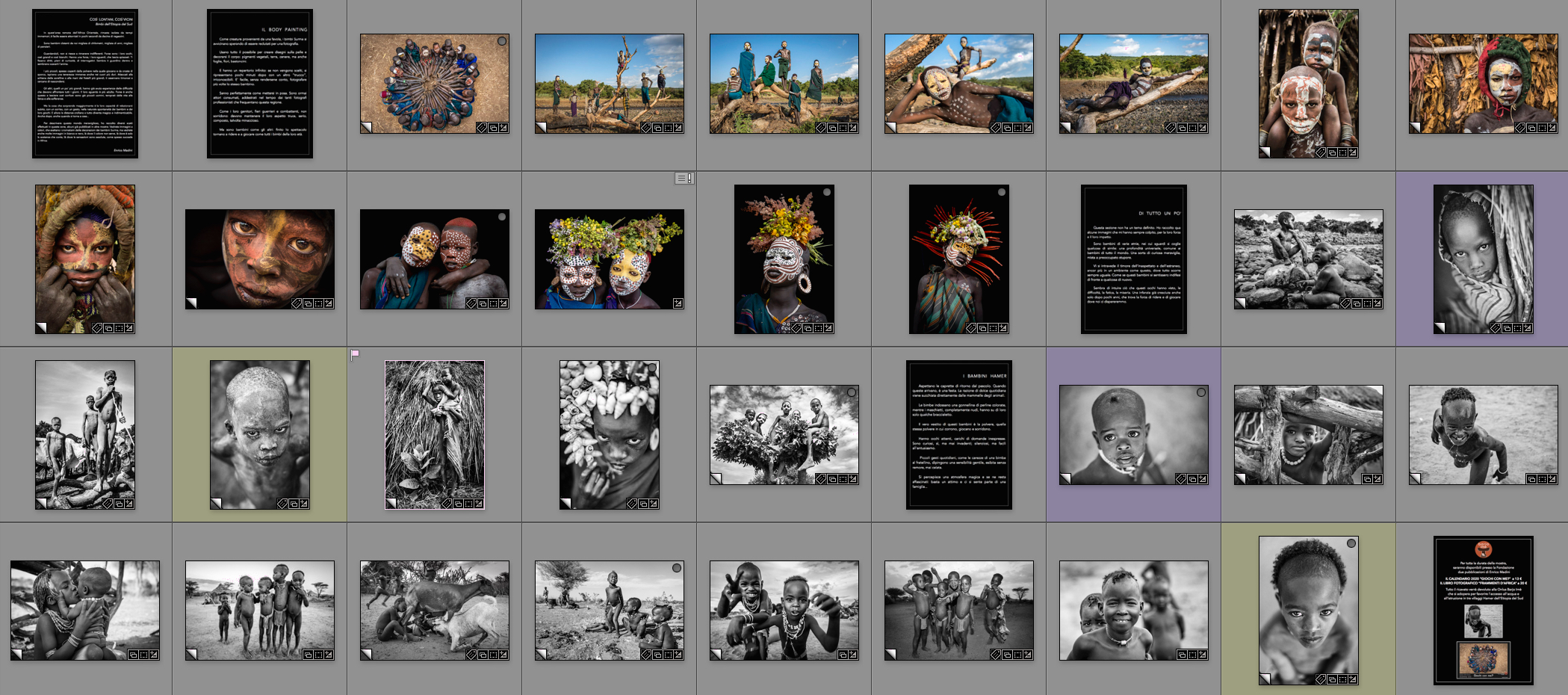Click the crop badge on the children-on-dead-tree photo
Image resolution: width=1568 pixels, height=695 pixels.
(668, 128)
